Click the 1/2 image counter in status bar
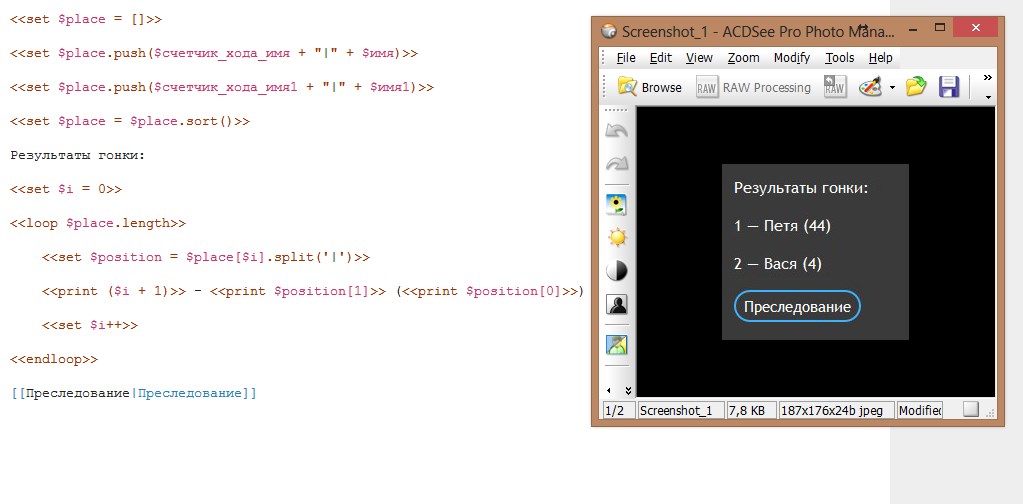The image size is (1023, 504). 618,410
